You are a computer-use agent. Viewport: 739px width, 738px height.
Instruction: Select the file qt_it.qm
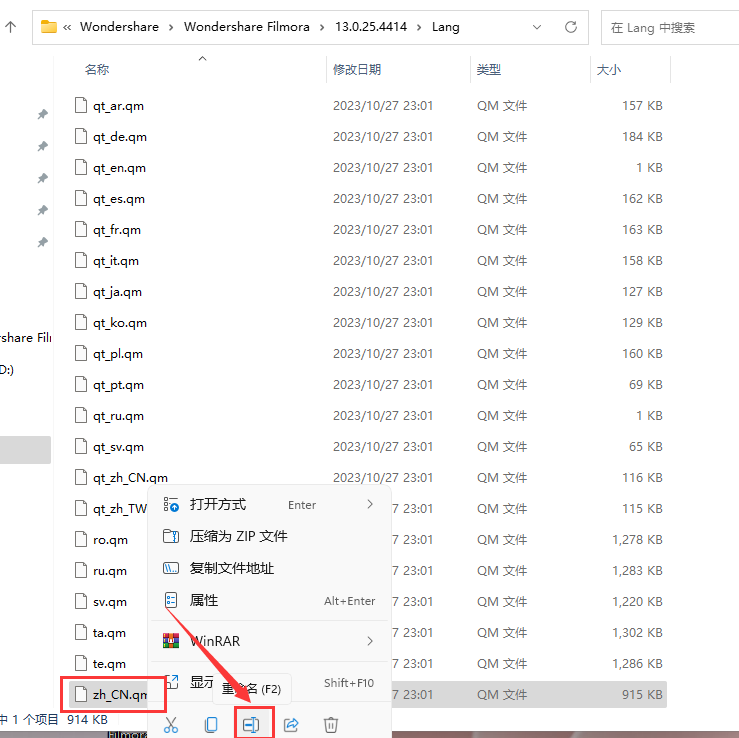pos(116,261)
